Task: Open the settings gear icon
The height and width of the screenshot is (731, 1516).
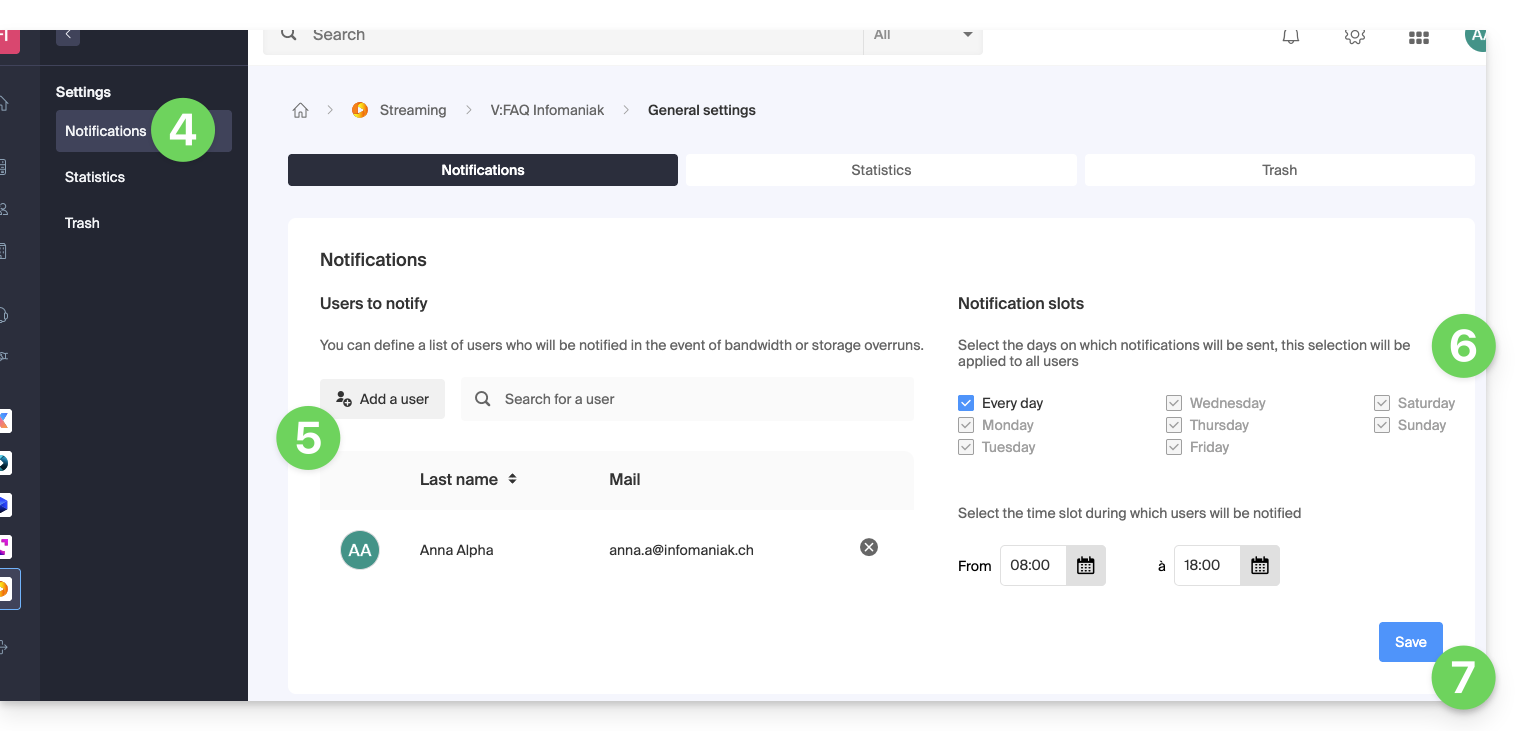Action: (x=1355, y=36)
